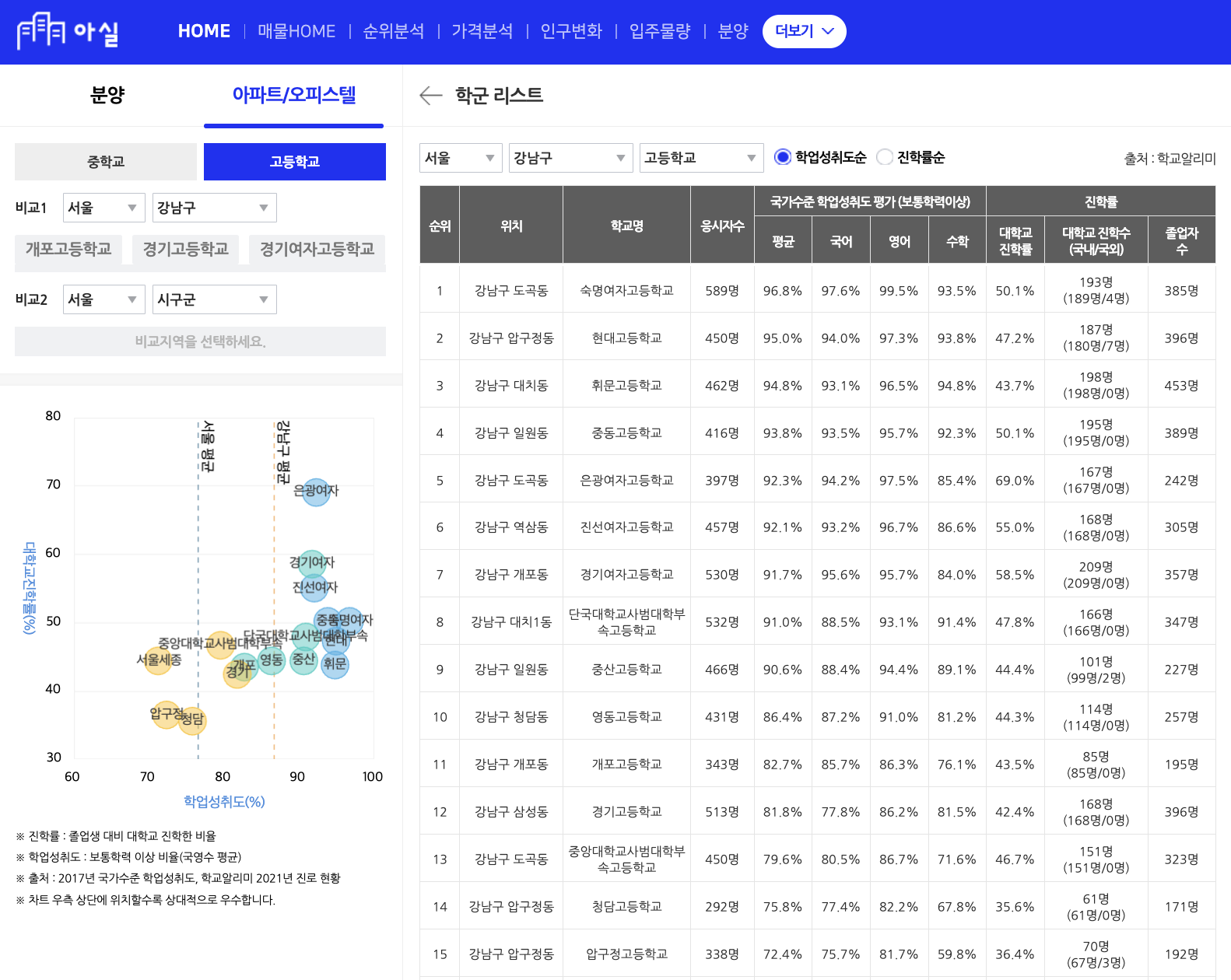Click 중산고등학교 in the table

tap(626, 670)
